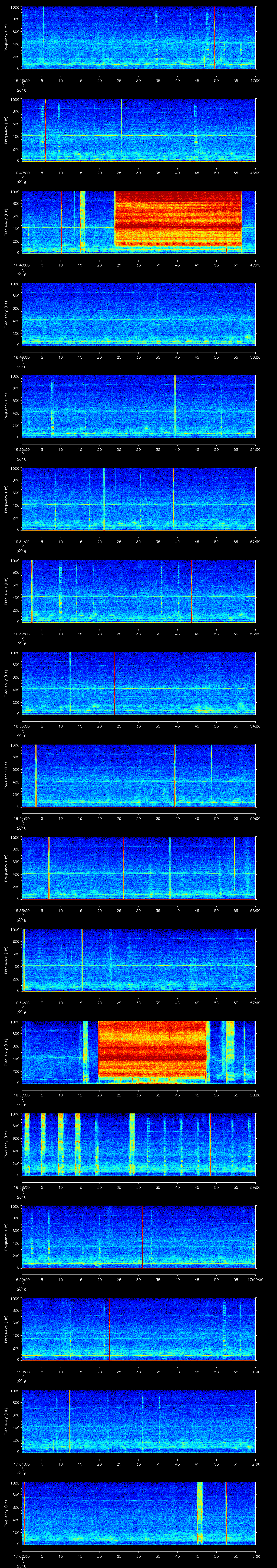Click the "16:54:00" start time label

point(22,818)
